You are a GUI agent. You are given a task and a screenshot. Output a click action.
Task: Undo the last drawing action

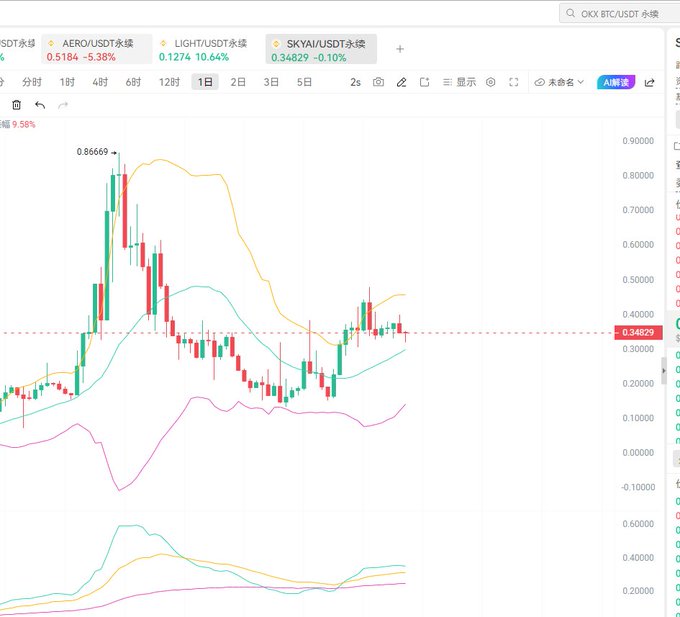(x=40, y=105)
